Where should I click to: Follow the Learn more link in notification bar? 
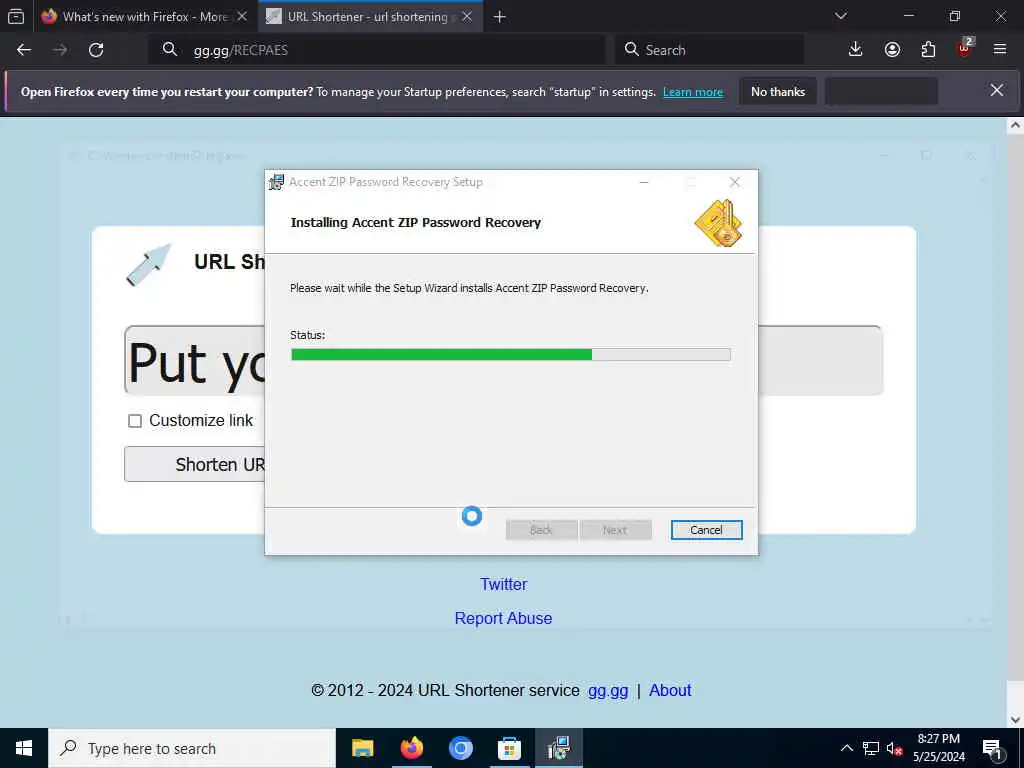click(693, 92)
